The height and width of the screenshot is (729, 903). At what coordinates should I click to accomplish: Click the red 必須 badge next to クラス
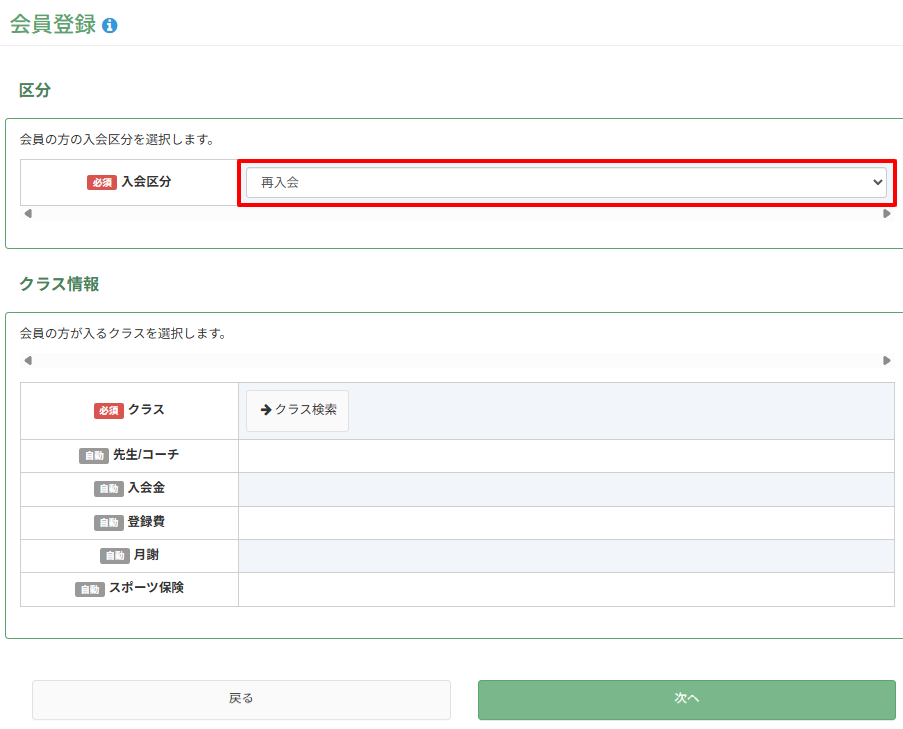[109, 411]
